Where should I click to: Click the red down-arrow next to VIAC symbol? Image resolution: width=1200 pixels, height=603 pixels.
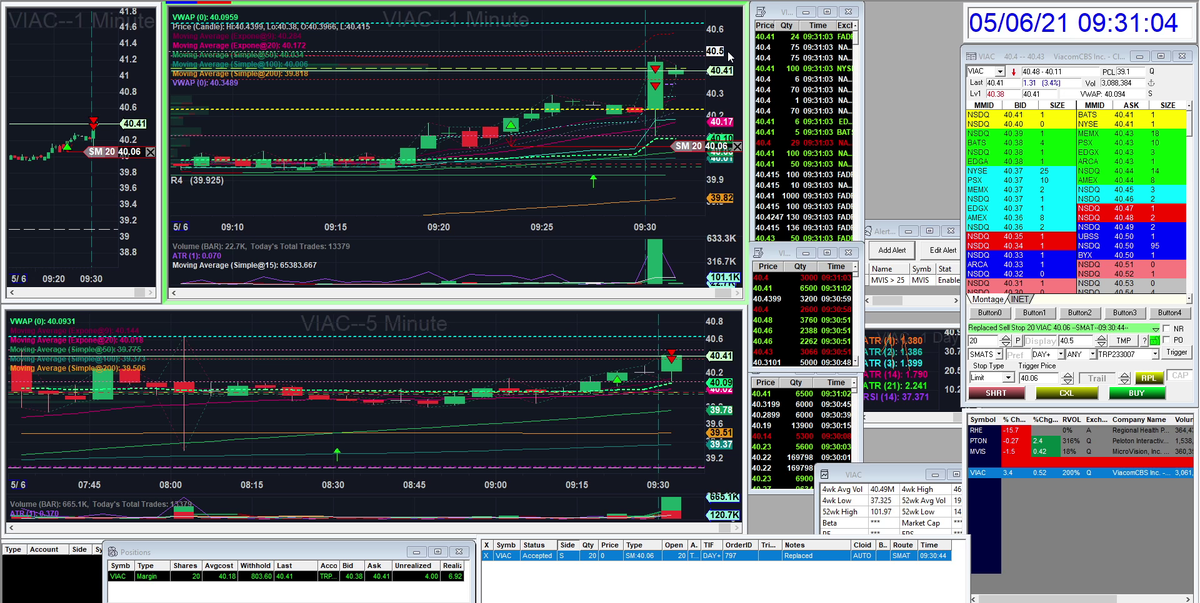pyautogui.click(x=1013, y=72)
